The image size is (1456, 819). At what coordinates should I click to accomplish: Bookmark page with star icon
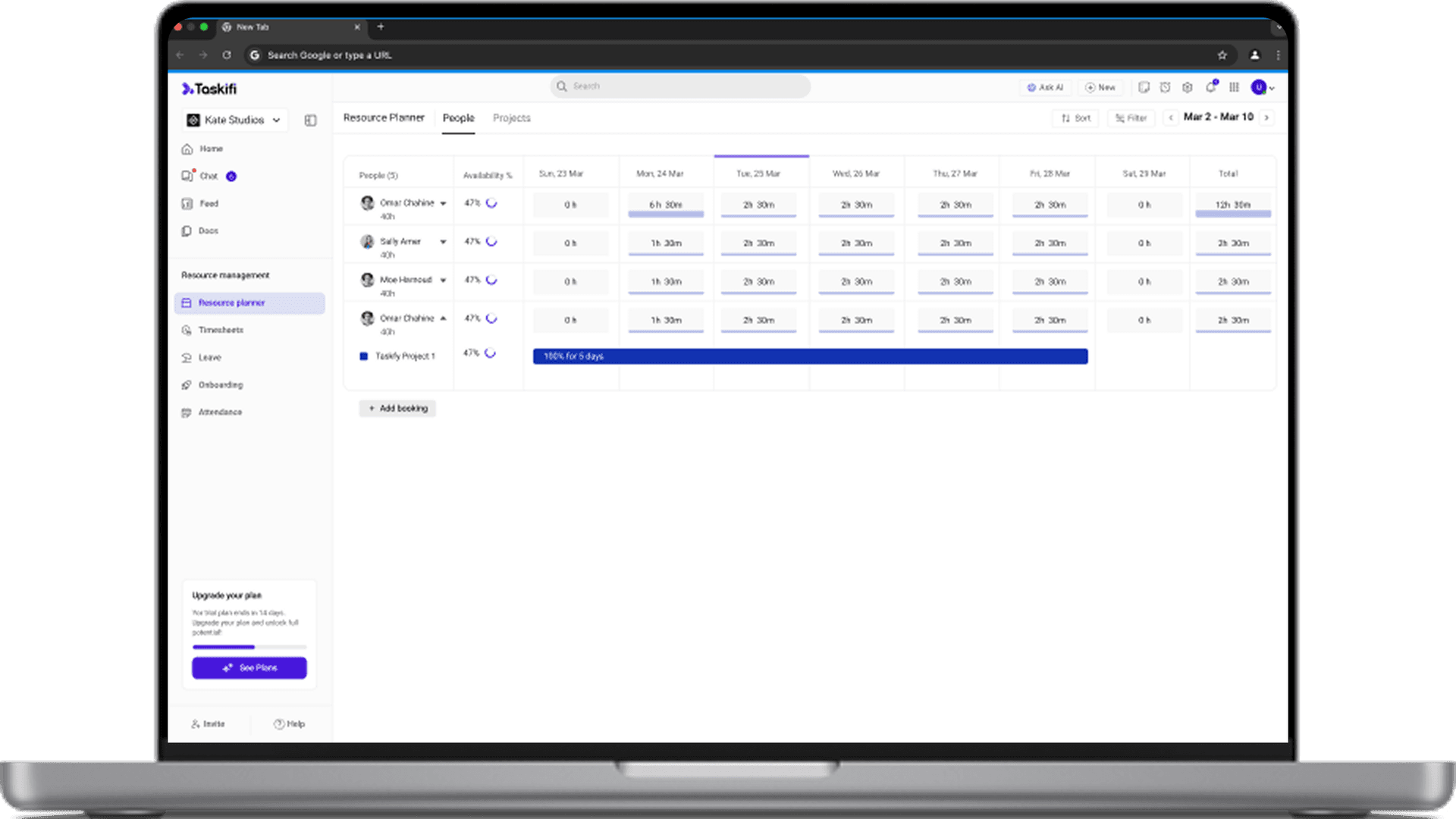(x=1222, y=55)
